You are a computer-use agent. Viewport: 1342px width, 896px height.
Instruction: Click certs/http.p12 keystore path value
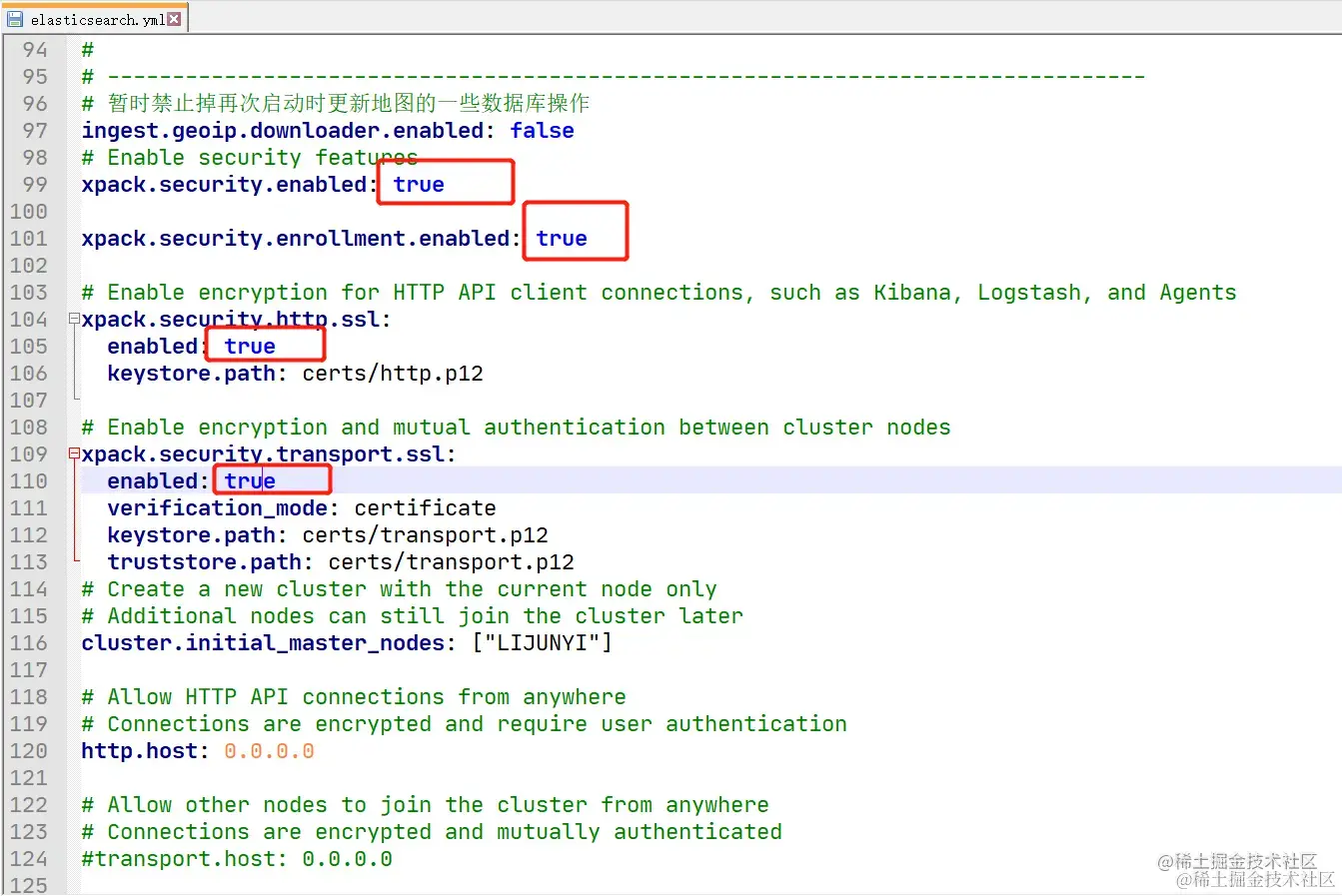click(393, 374)
